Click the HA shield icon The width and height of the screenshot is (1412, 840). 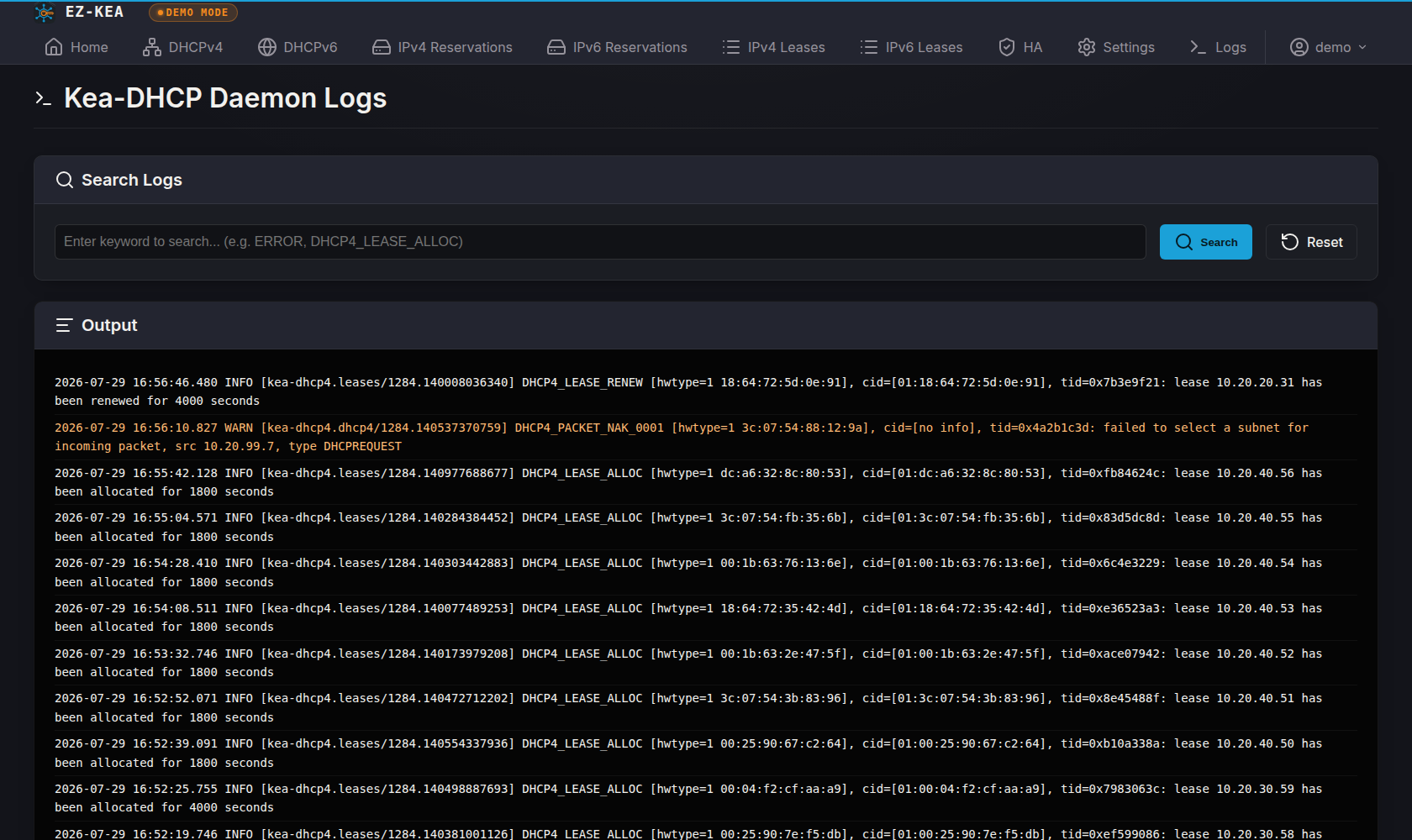click(1007, 47)
